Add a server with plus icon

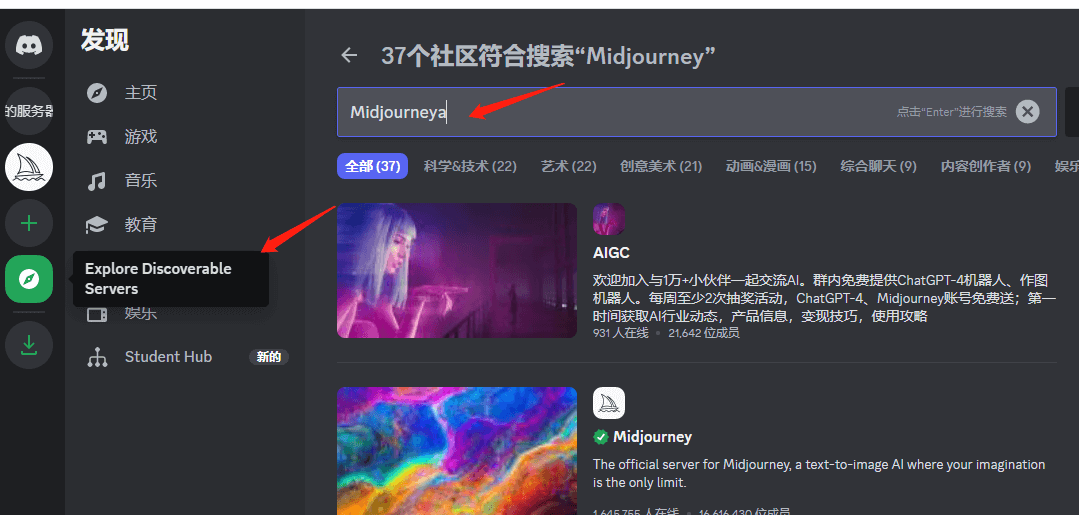point(29,223)
